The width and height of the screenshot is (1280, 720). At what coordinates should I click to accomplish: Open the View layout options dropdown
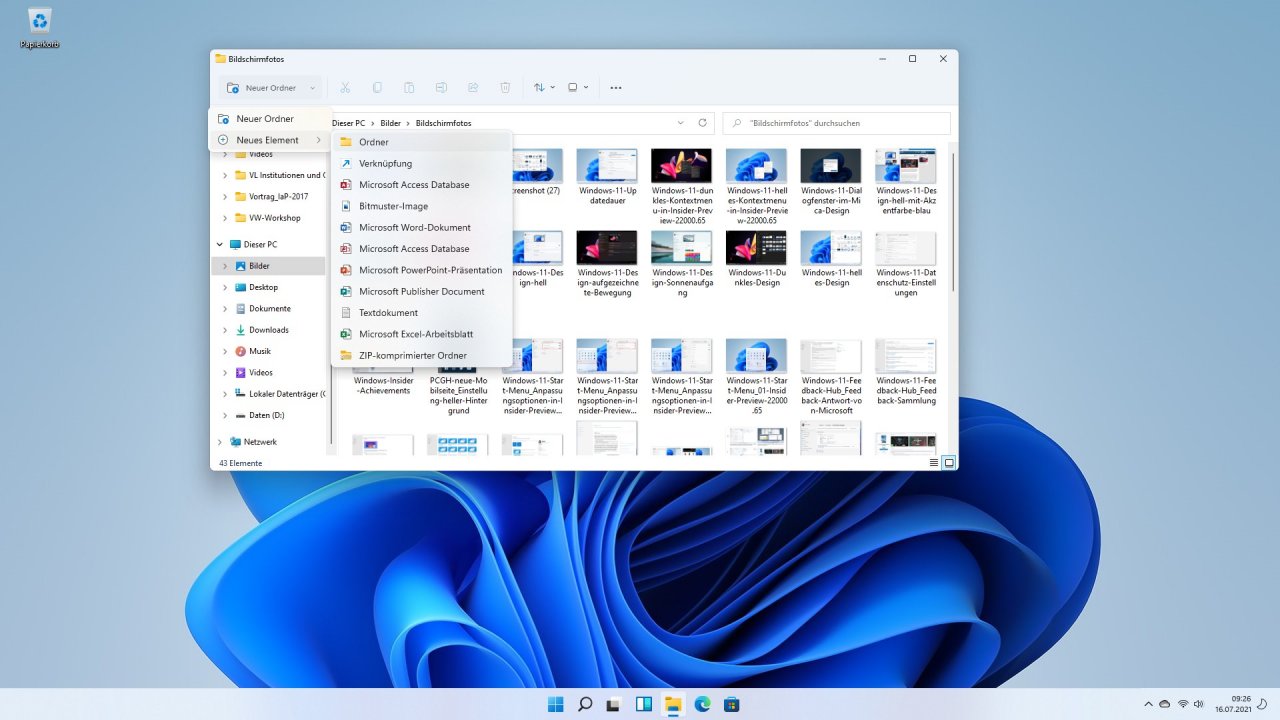[578, 88]
